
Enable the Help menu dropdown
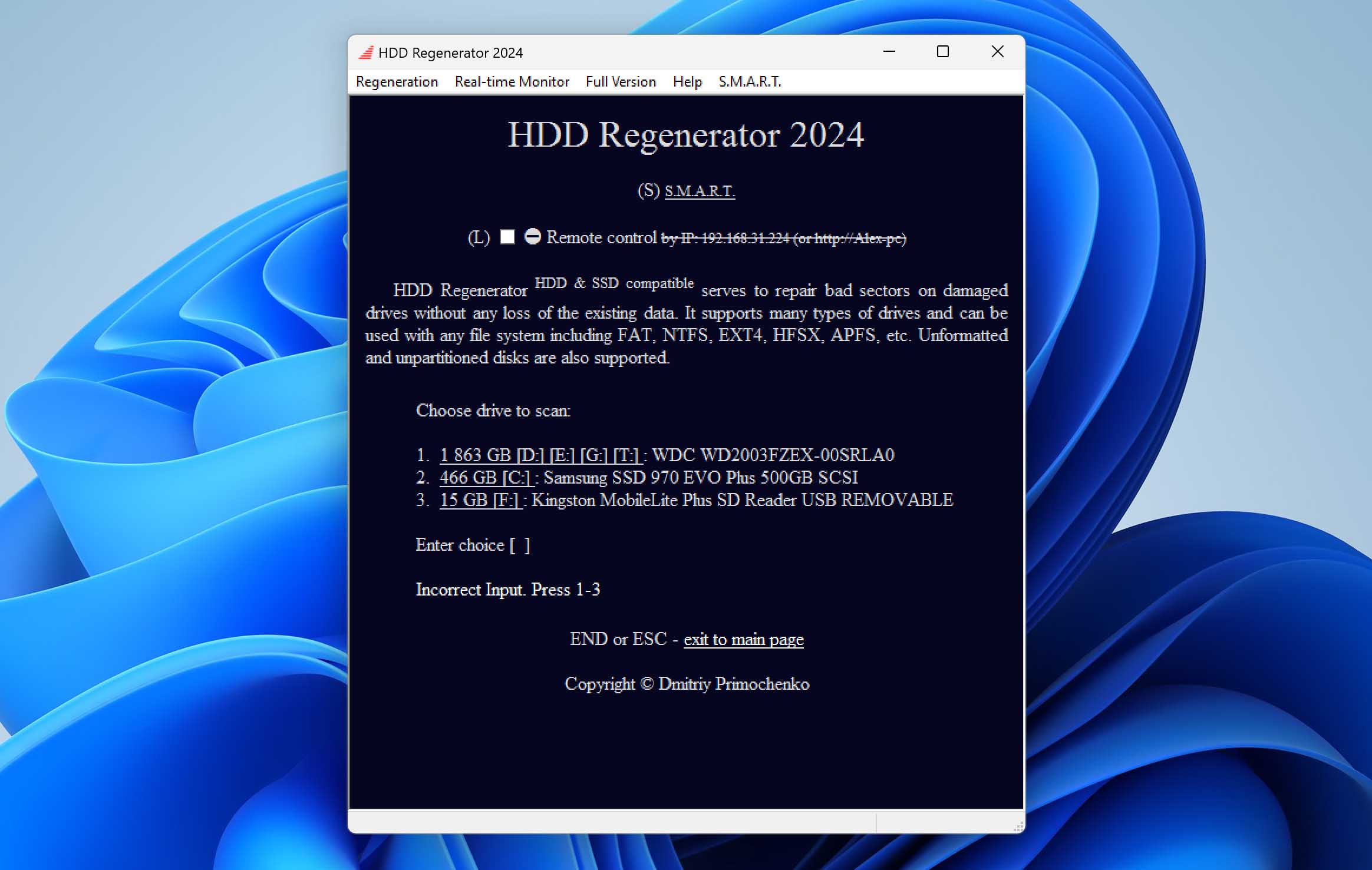[688, 82]
